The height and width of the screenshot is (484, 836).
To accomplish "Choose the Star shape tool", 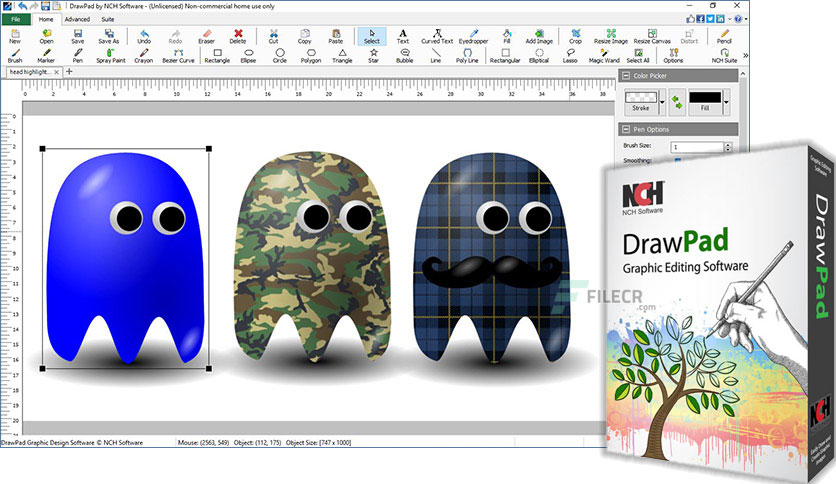I will click(x=374, y=56).
